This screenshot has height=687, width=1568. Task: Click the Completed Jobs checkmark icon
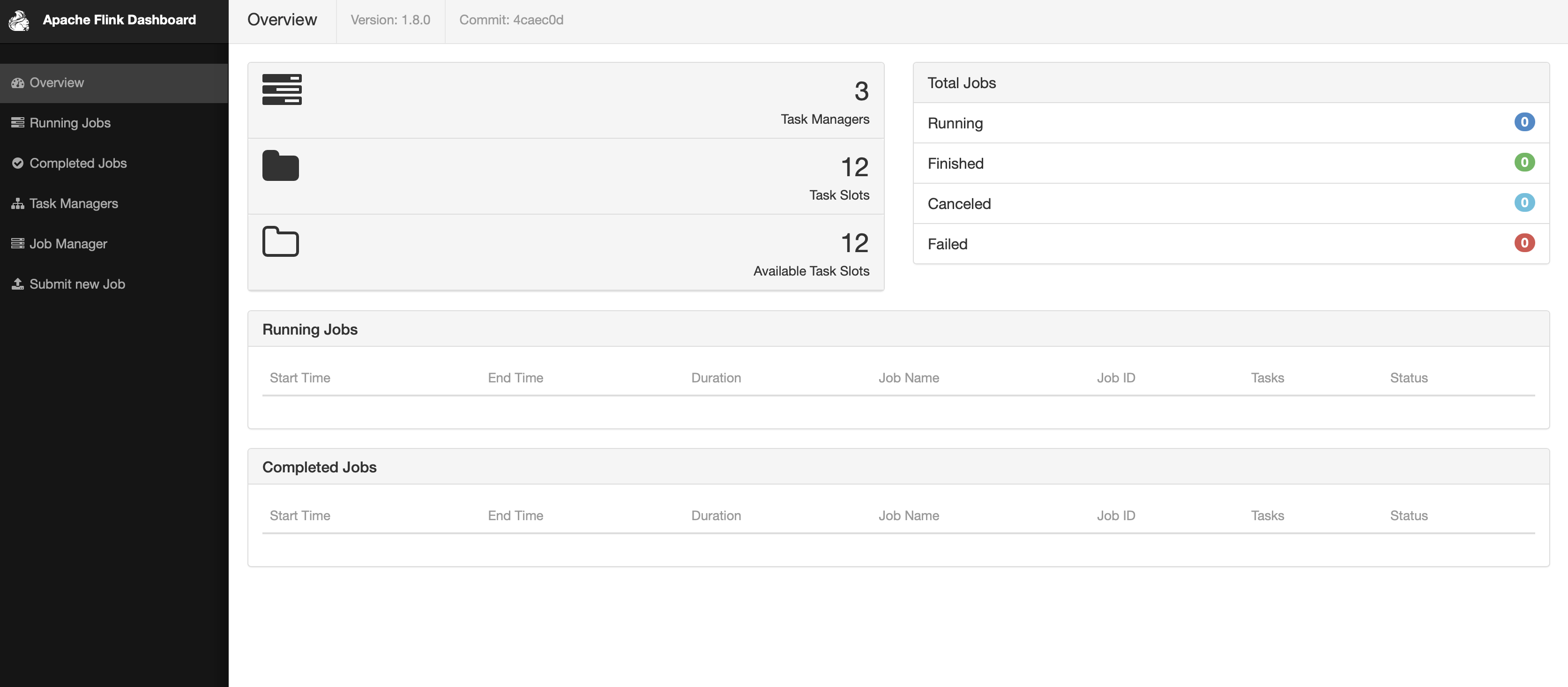pyautogui.click(x=18, y=163)
